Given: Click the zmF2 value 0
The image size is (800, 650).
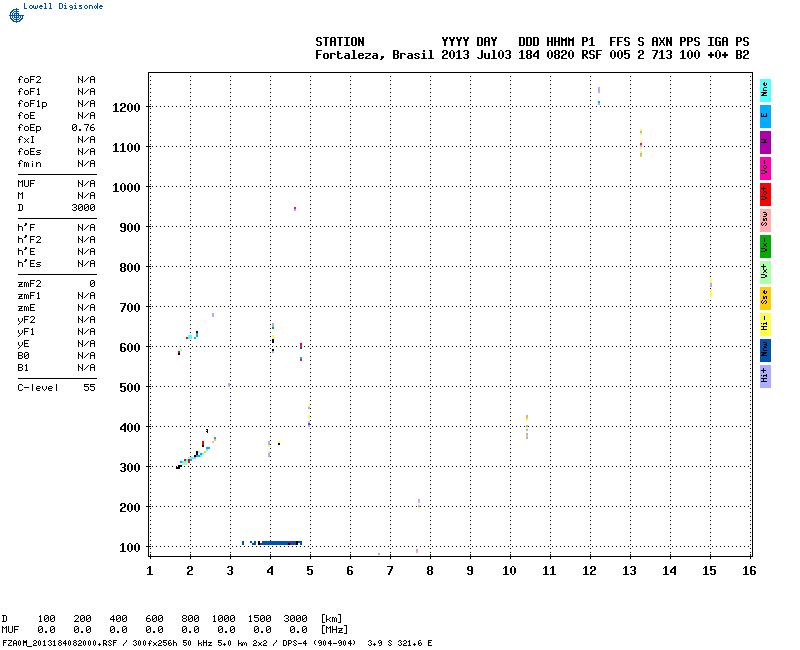Looking at the screenshot, I should click(x=92, y=284).
